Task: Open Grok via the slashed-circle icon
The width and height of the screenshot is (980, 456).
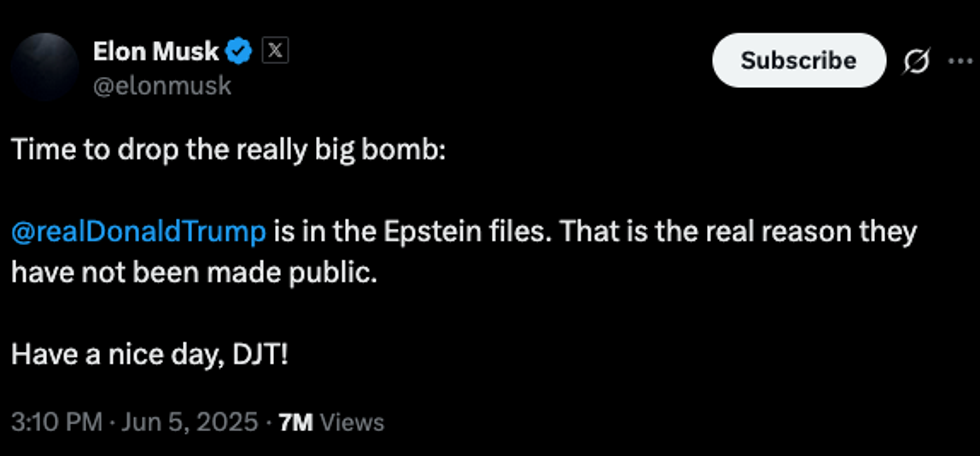Action: click(915, 61)
